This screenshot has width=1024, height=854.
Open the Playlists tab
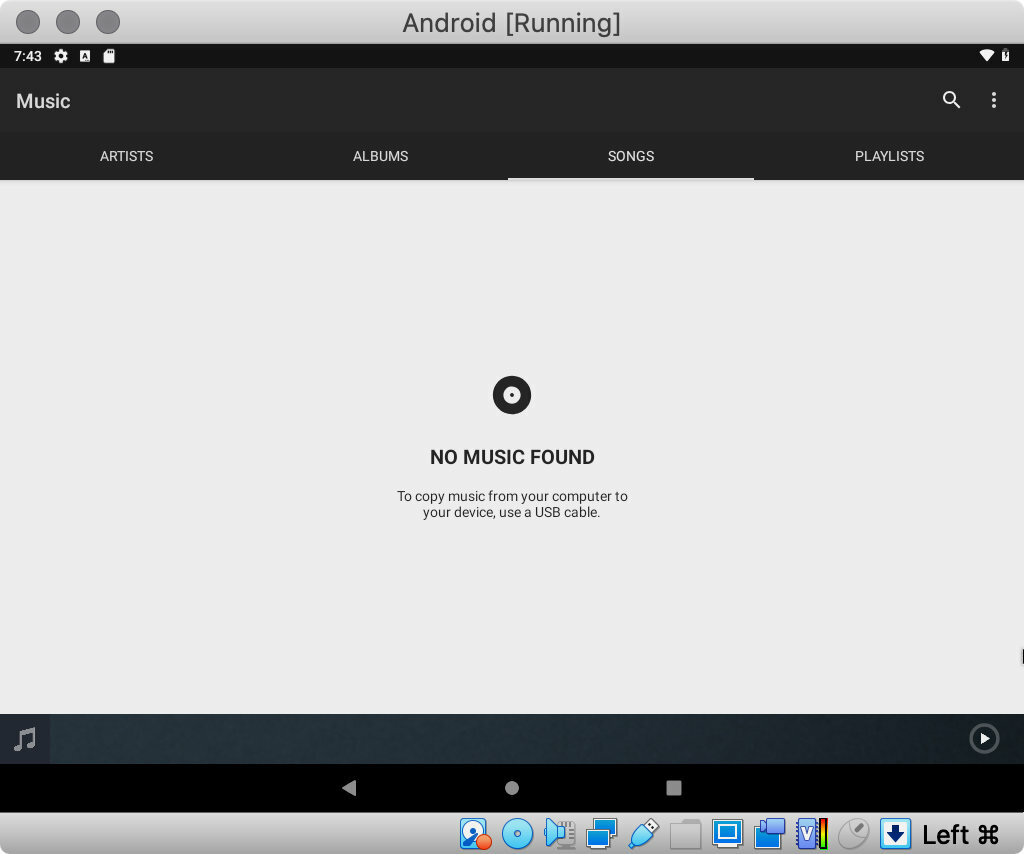tap(889, 156)
